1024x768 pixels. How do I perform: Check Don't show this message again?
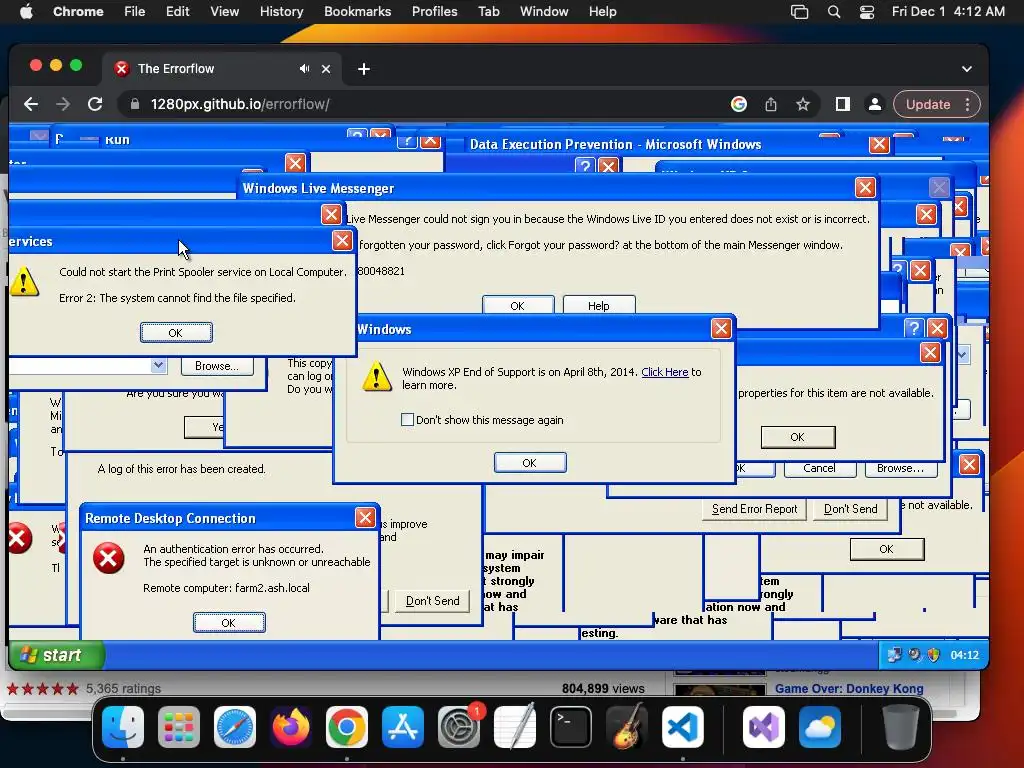[x=407, y=420]
